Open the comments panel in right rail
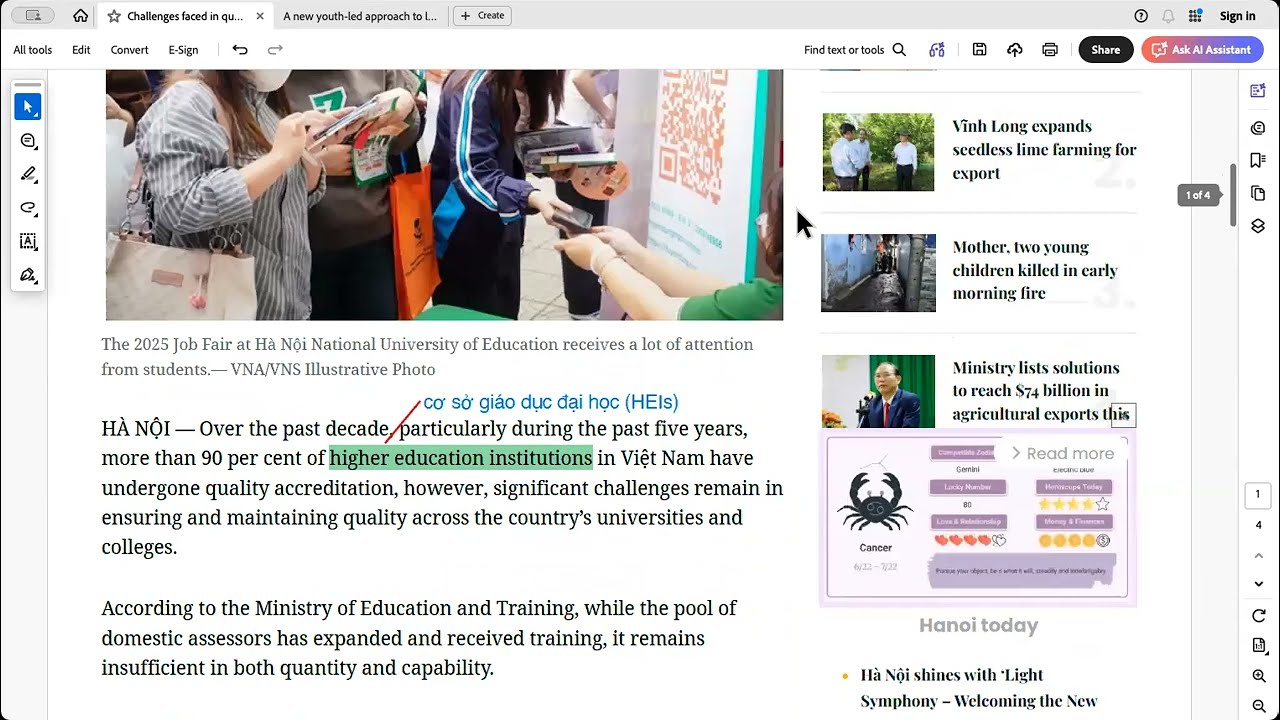1280x720 pixels. (1258, 127)
